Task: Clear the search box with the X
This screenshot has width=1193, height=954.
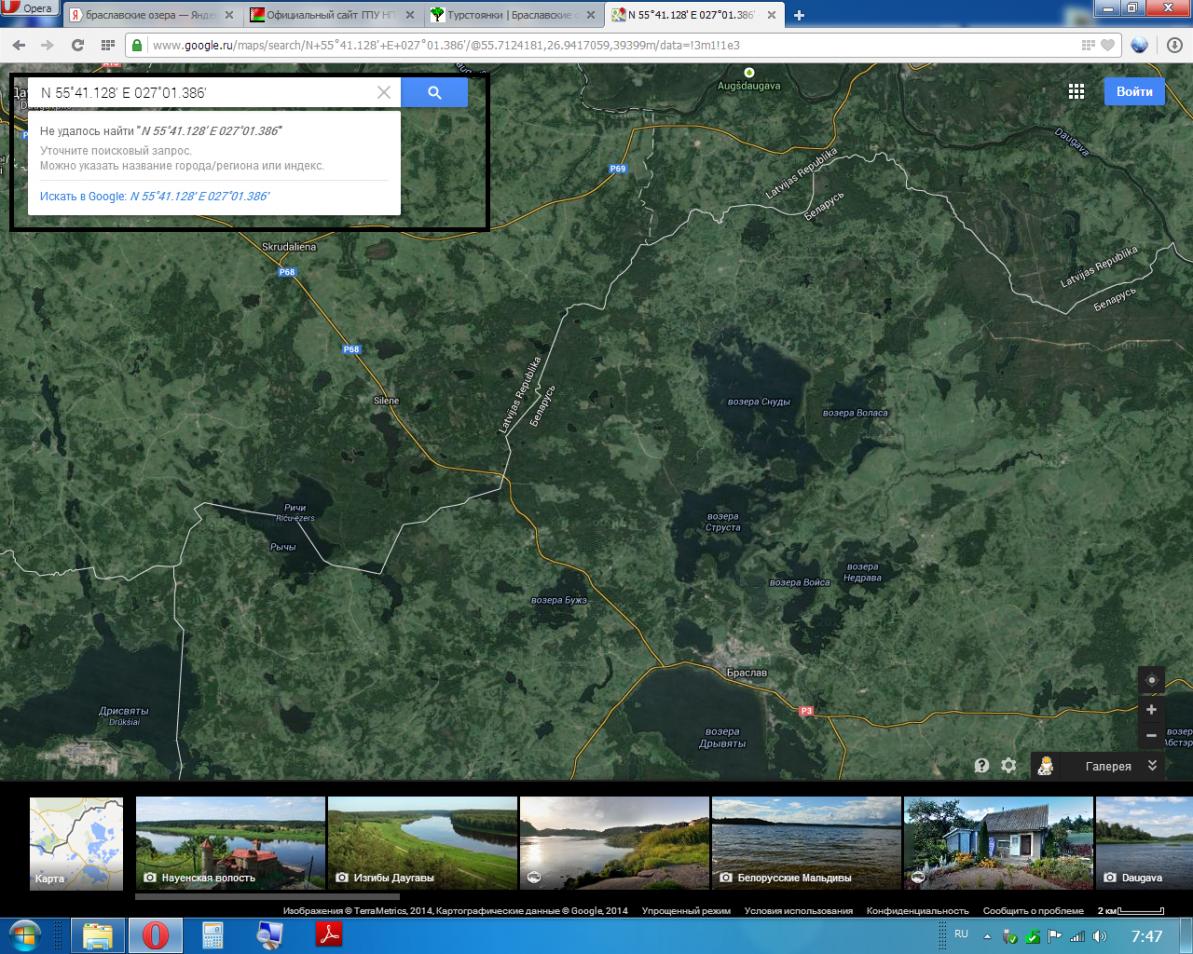Action: pos(383,93)
